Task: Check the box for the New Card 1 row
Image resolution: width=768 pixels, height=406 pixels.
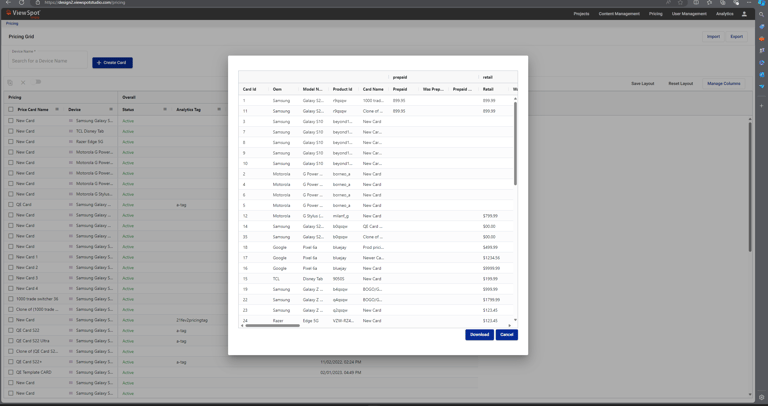Action: (11, 257)
